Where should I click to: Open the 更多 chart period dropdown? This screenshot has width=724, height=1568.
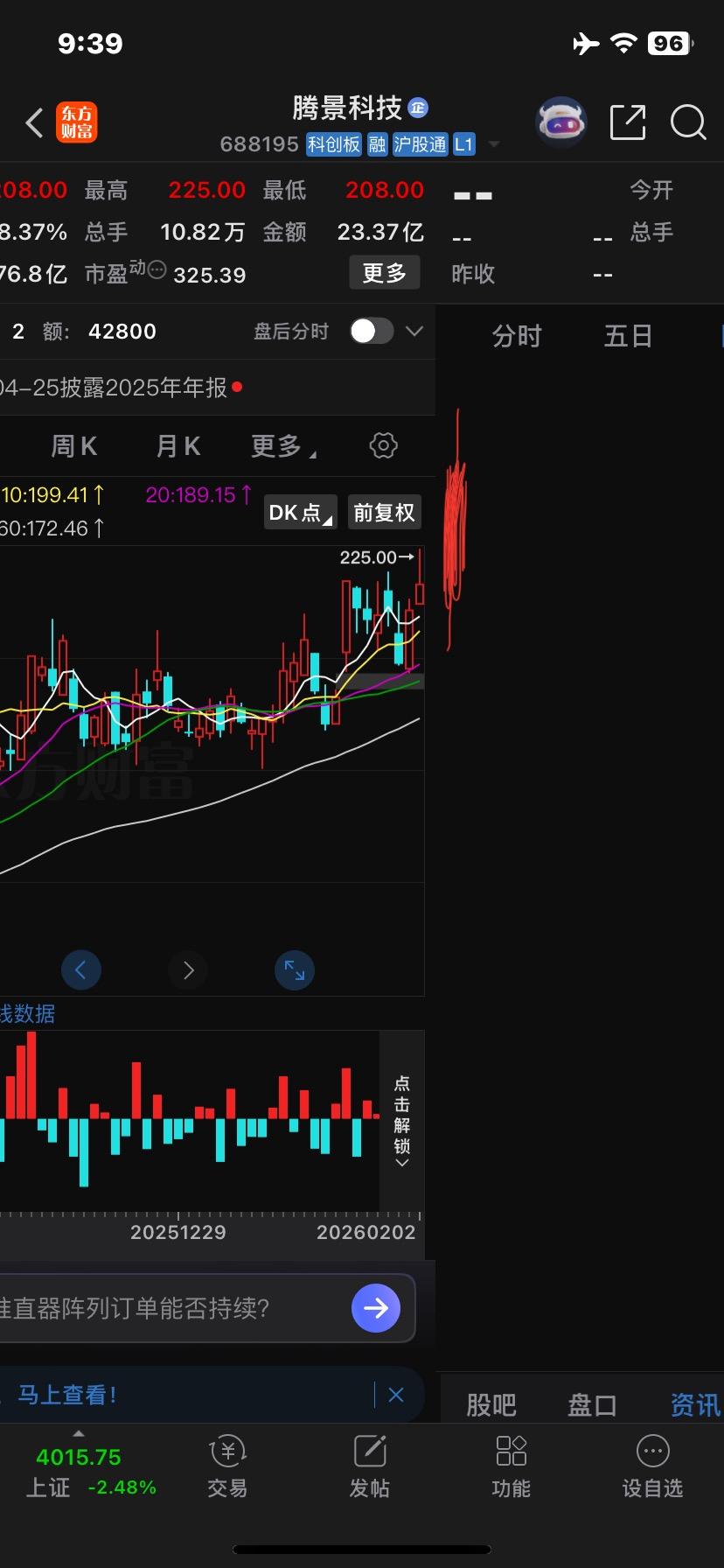[283, 446]
